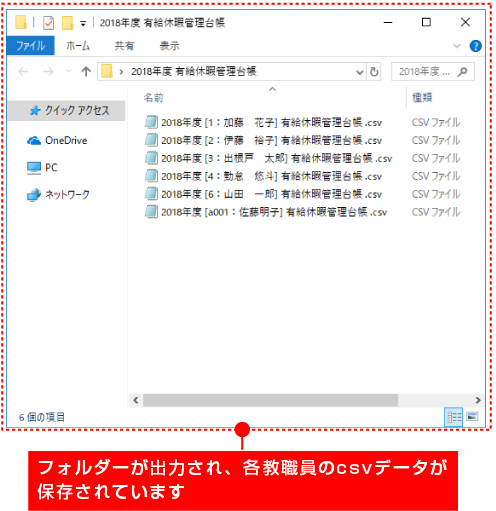Open the 表示 ribbon tab
496x511 pixels.
169,46
